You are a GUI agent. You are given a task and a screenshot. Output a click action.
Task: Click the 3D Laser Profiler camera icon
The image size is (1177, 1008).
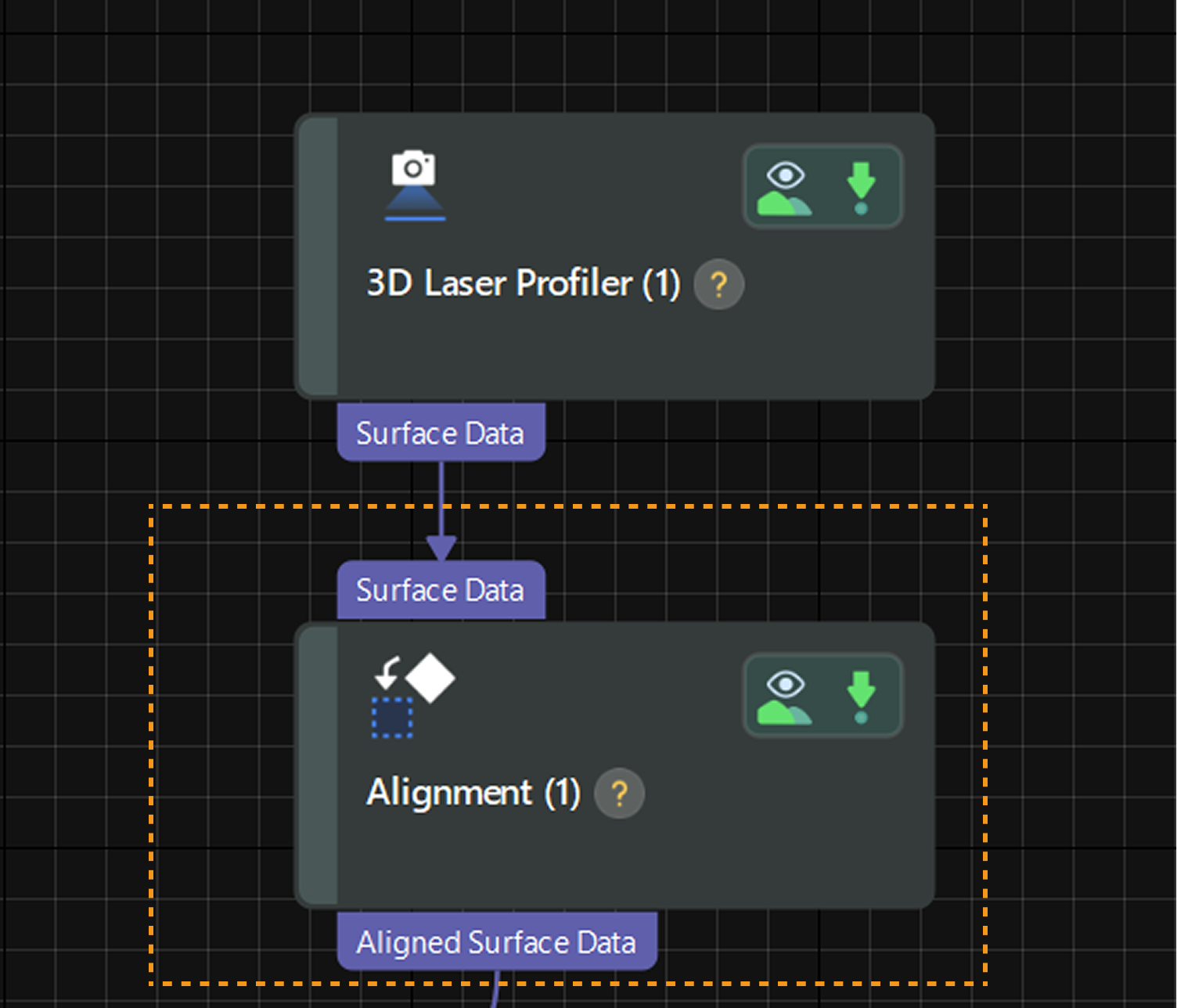(415, 185)
